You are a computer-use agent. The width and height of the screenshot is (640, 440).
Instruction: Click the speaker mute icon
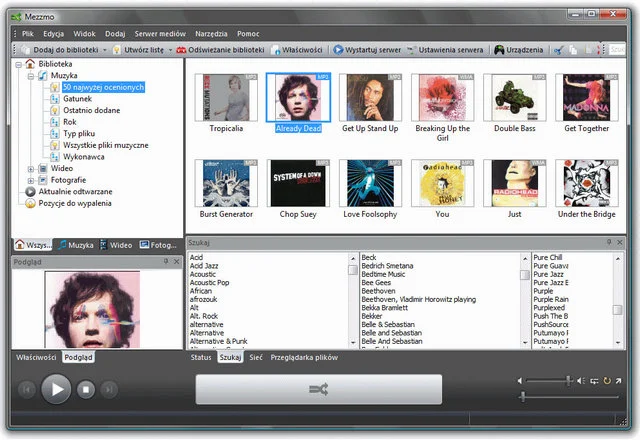[520, 381]
